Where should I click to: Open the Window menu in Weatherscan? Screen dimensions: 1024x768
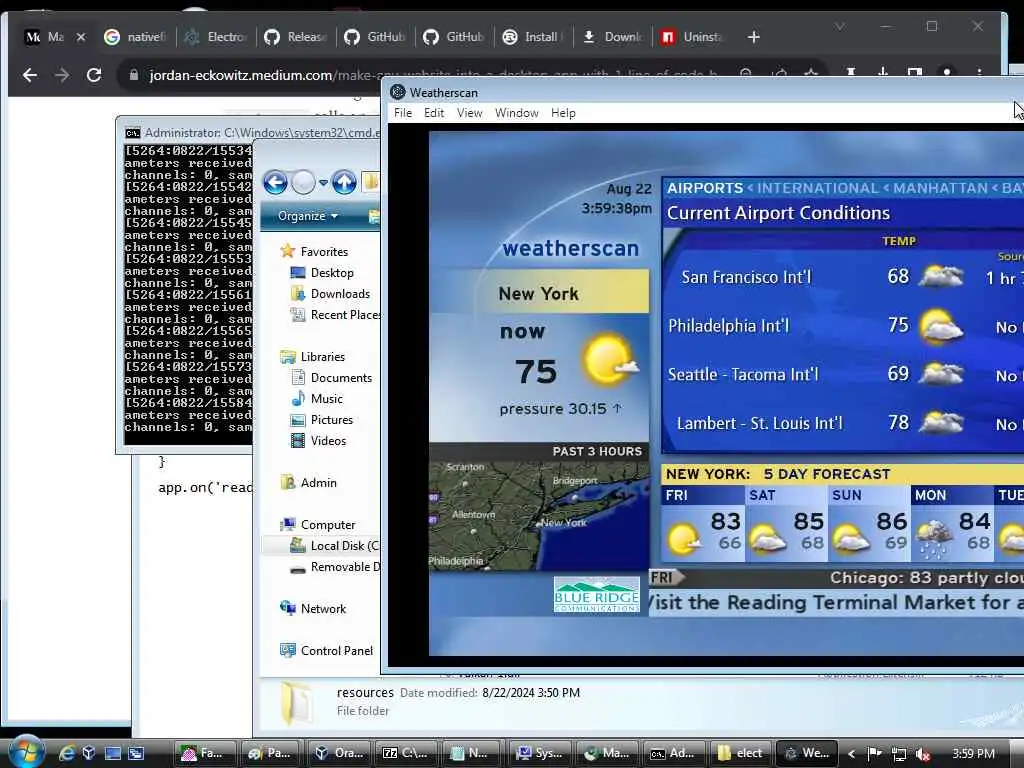(x=517, y=113)
